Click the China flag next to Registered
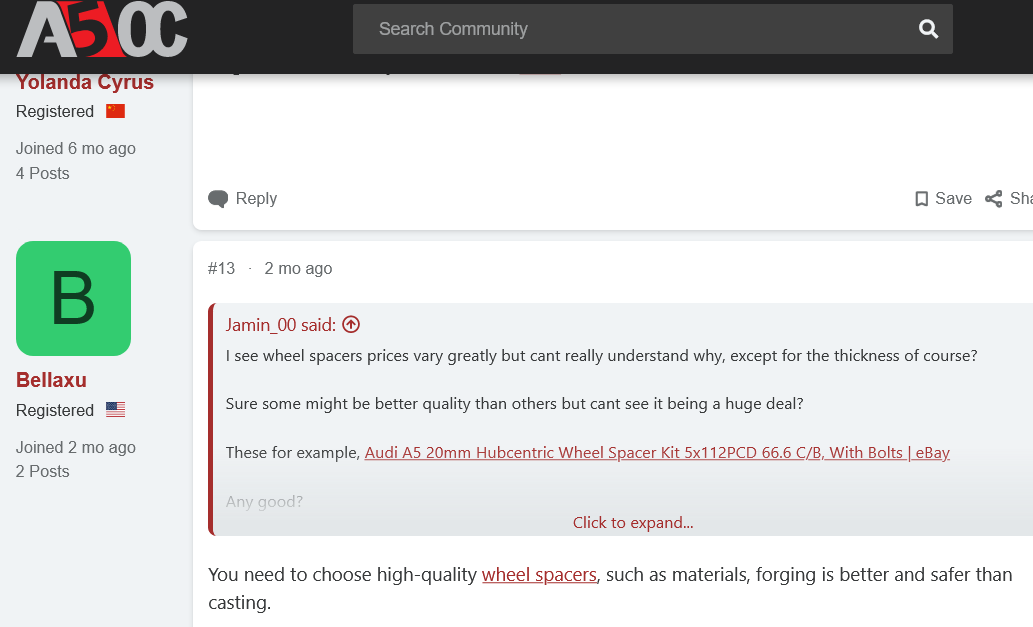This screenshot has width=1033, height=627. [115, 111]
